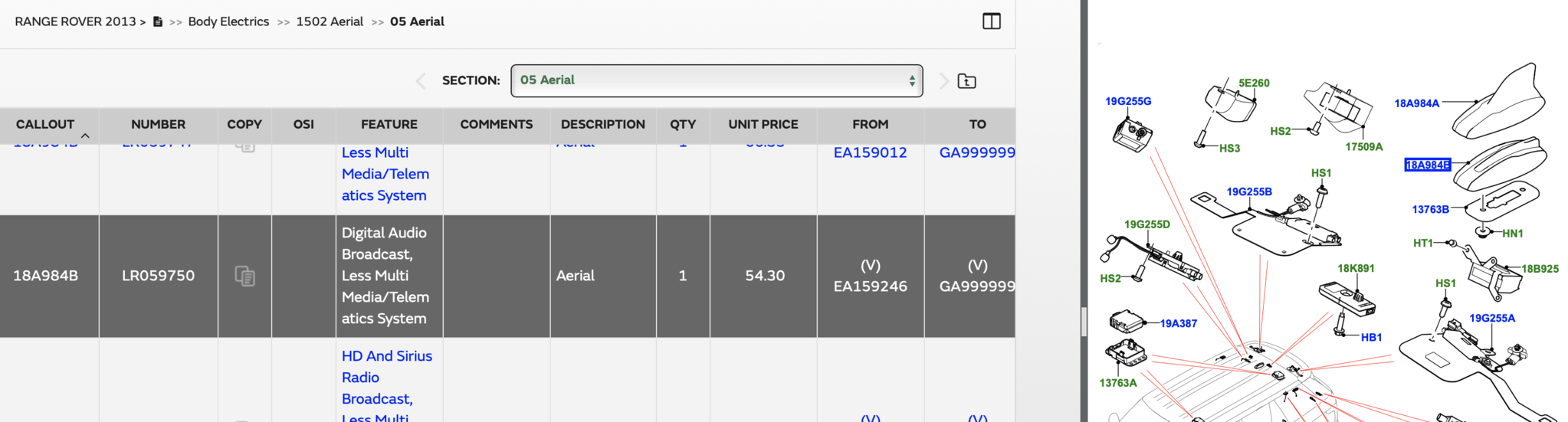The width and height of the screenshot is (1568, 422).
Task: Select diagram callout 13763A
Action: pos(1118,383)
